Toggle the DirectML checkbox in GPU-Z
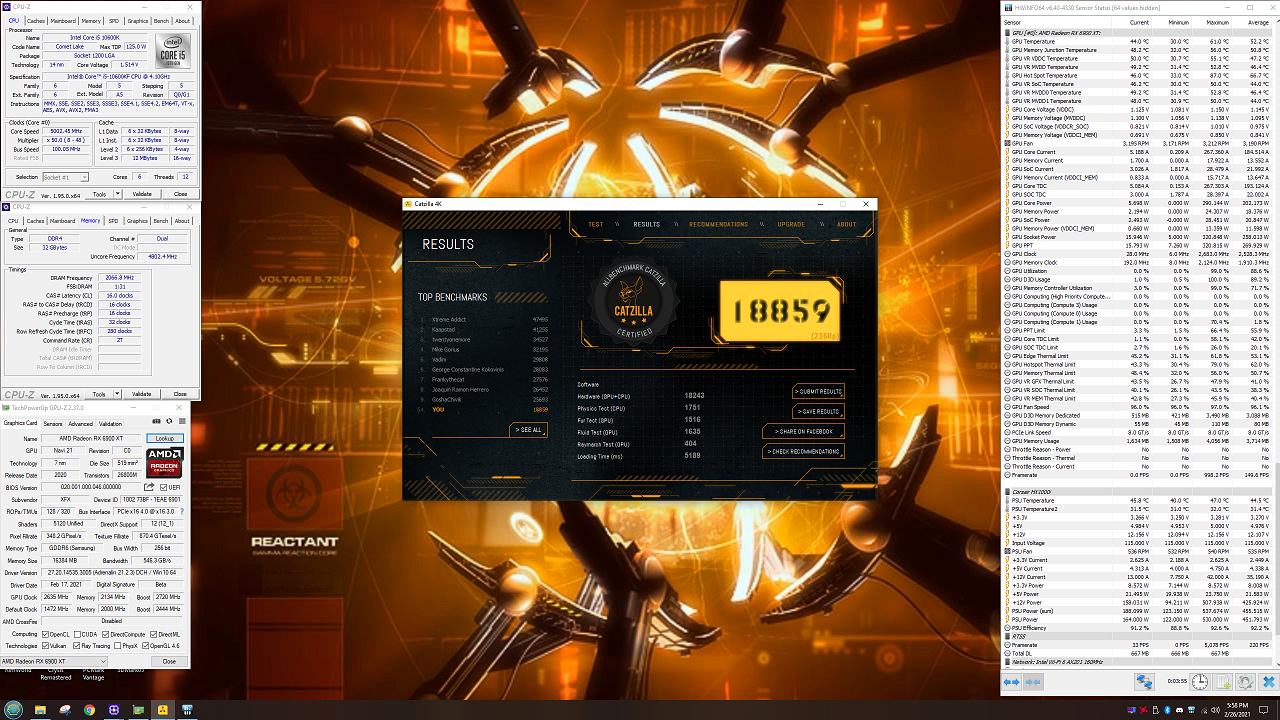 (x=153, y=634)
